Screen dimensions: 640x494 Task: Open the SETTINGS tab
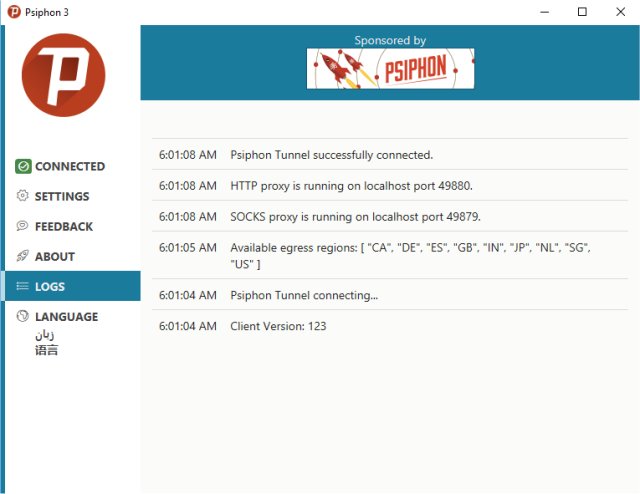pos(73,196)
